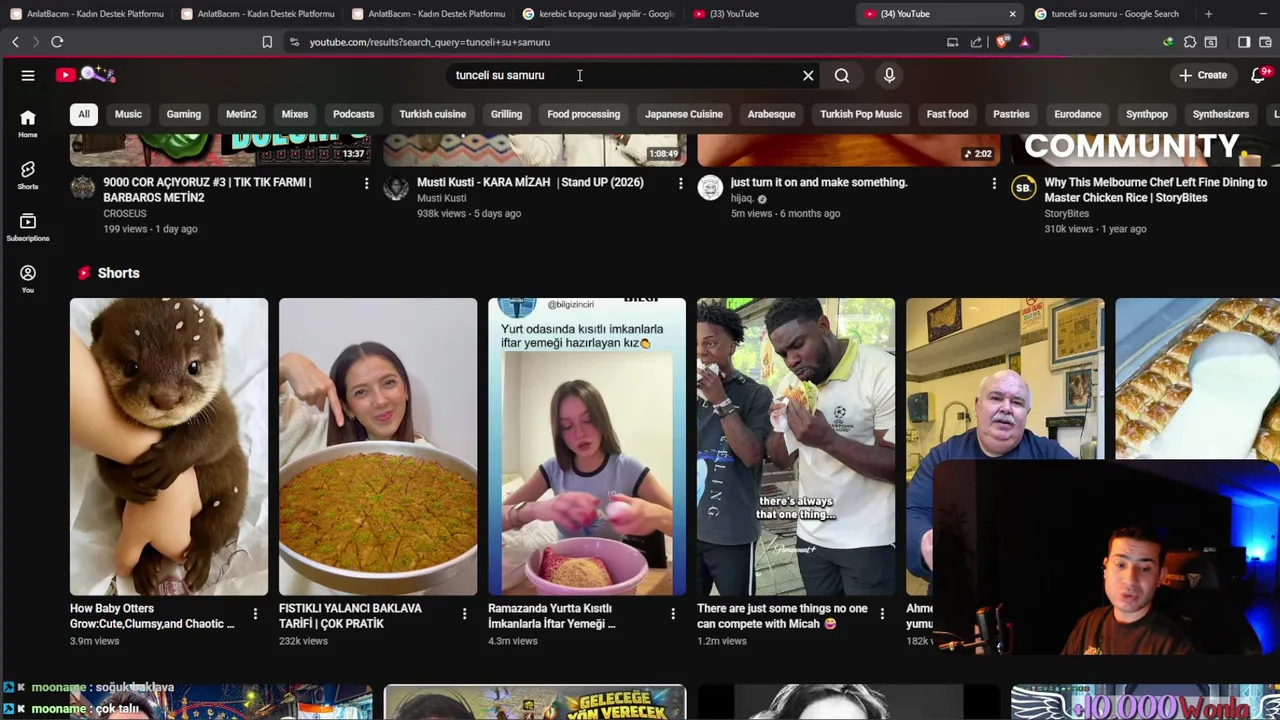Viewport: 1280px width, 720px height.
Task: Select the Grilling chip
Action: (x=506, y=114)
